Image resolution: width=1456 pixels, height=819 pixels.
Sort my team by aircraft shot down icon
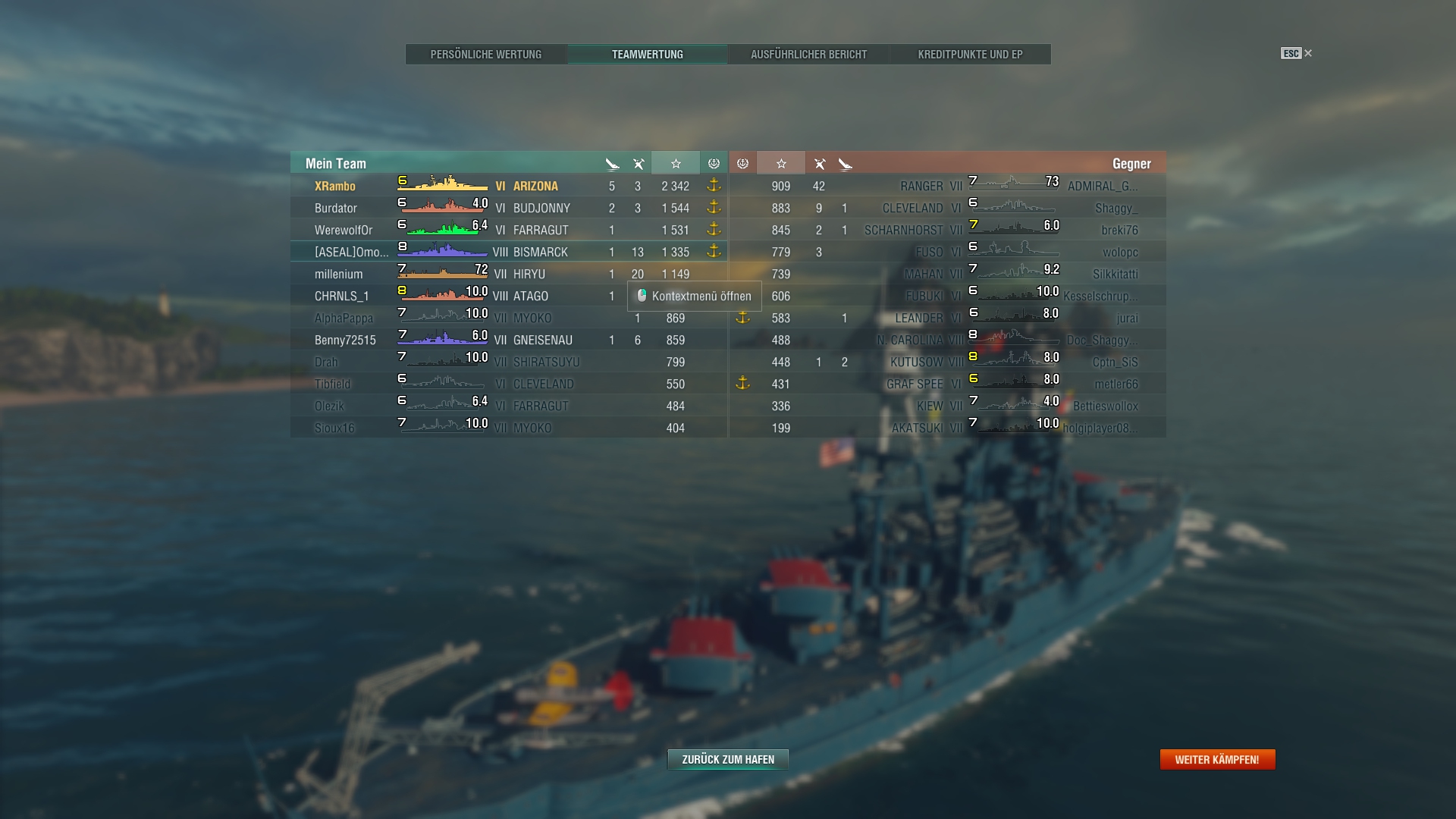pos(639,164)
